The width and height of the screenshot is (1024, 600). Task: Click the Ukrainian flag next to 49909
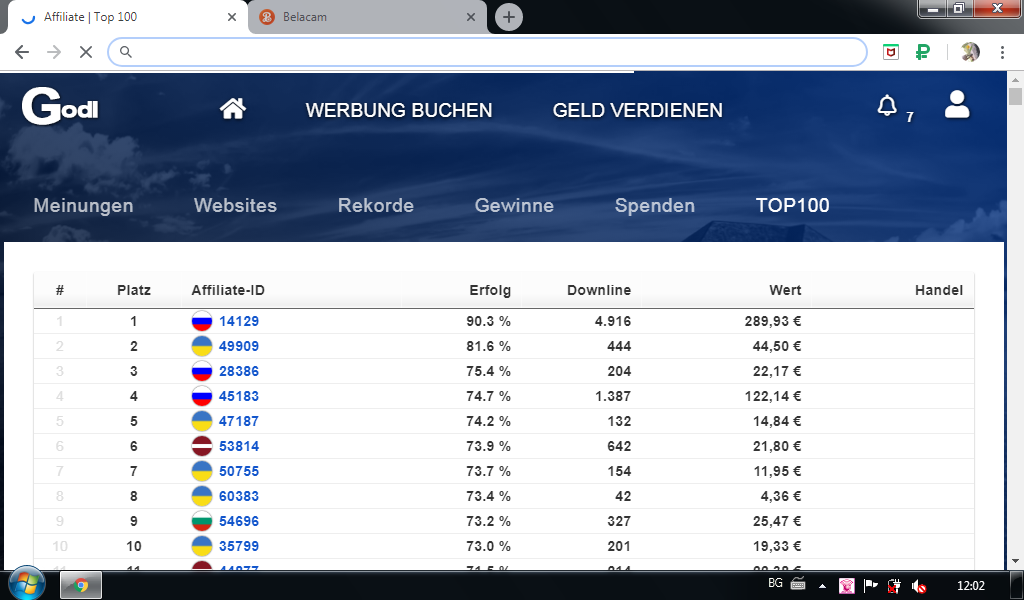202,346
